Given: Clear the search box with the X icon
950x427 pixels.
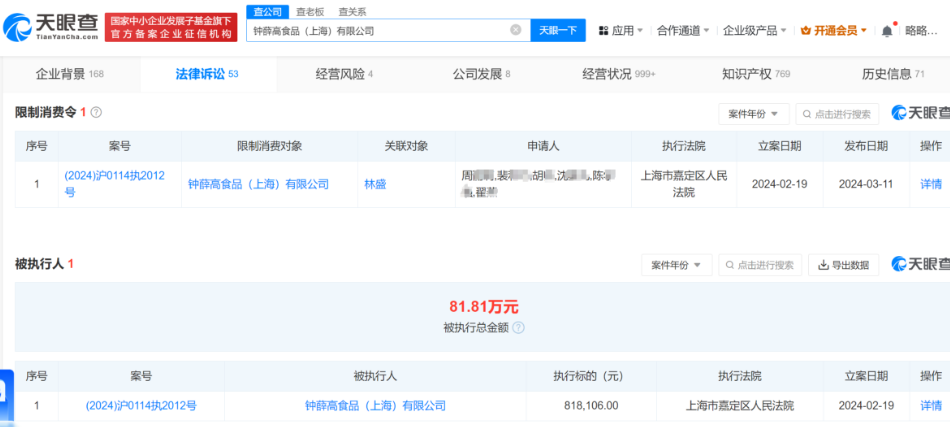Looking at the screenshot, I should [x=516, y=30].
